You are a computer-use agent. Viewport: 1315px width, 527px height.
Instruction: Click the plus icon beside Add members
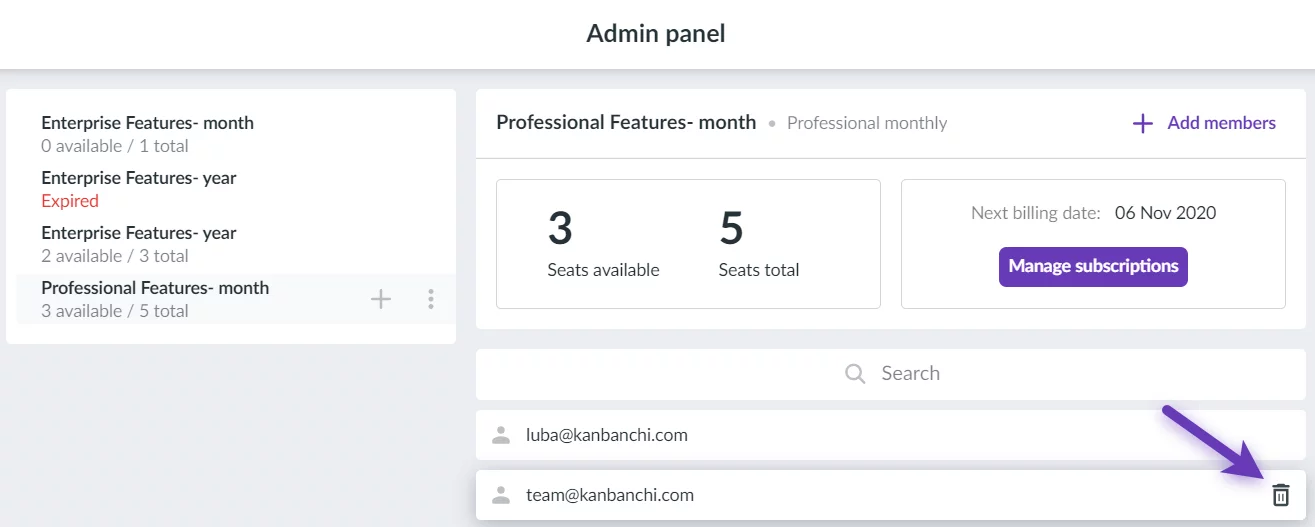1142,124
